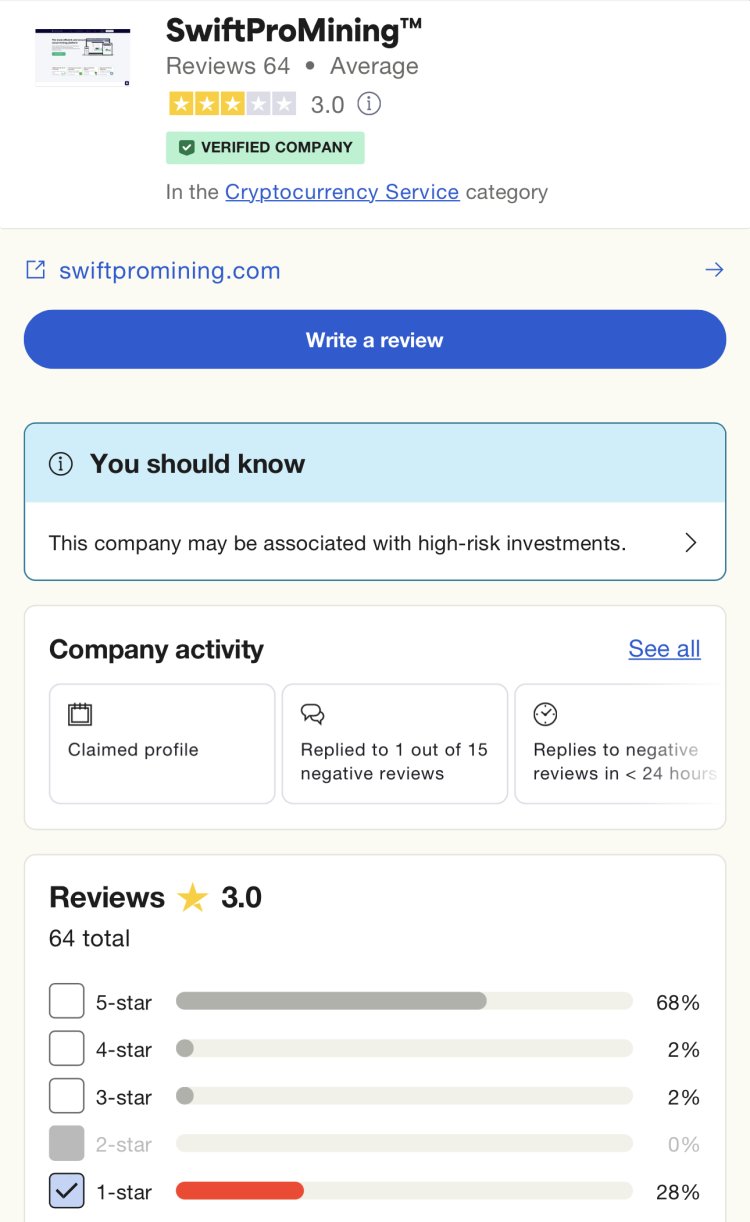Click the clock icon for reply time

(x=546, y=713)
